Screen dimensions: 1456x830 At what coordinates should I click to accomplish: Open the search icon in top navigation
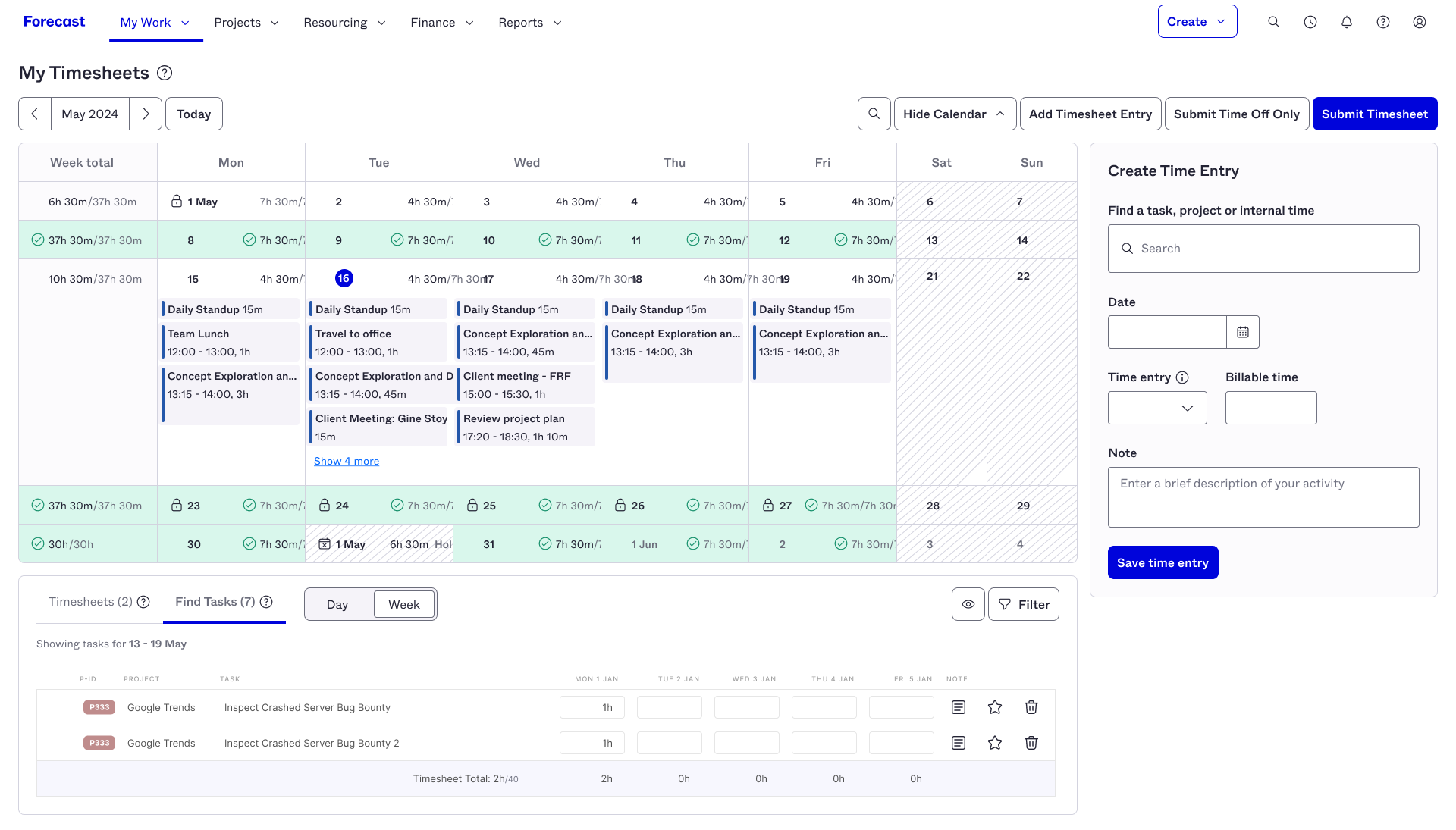pos(1274,22)
